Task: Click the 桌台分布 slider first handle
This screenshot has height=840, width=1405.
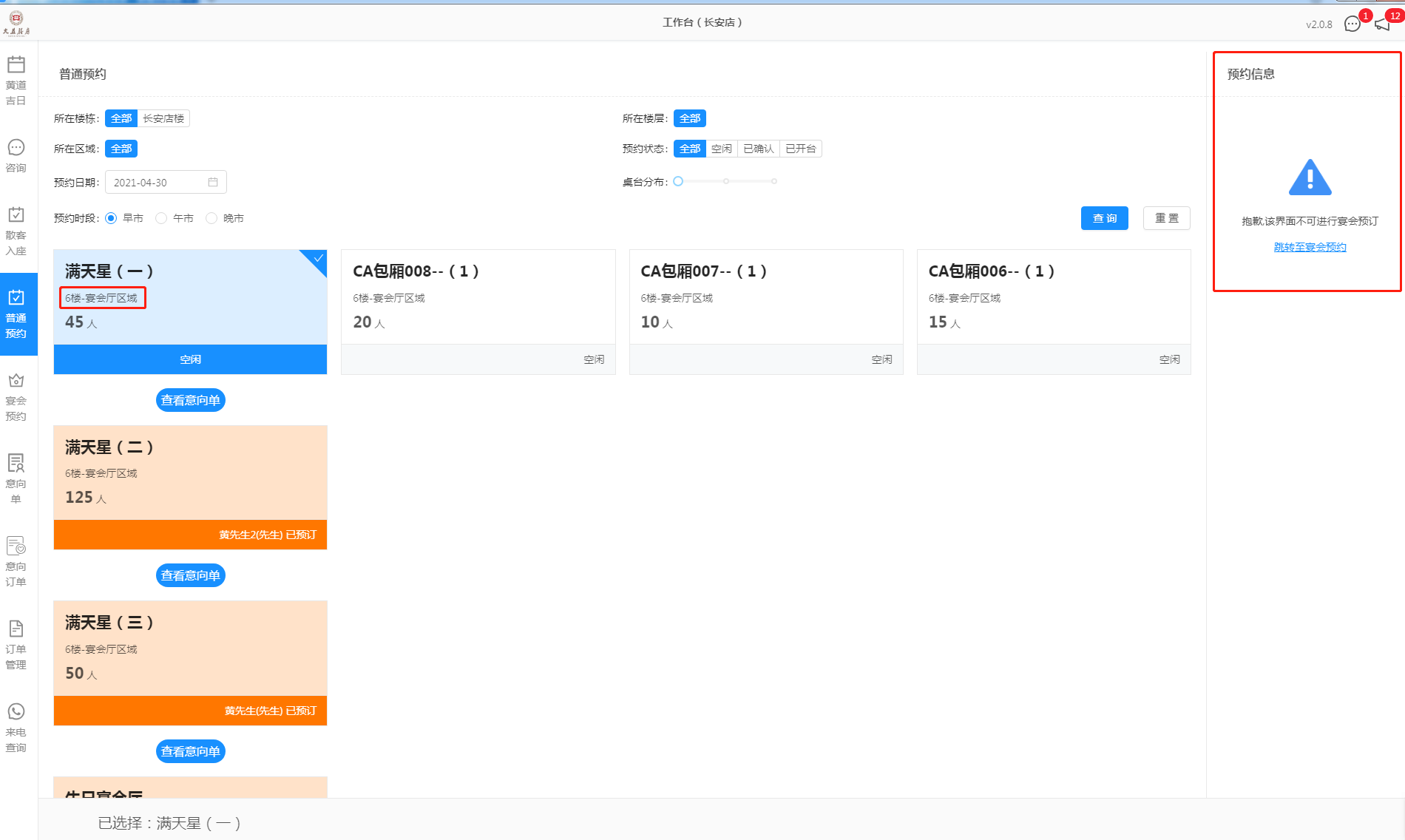Action: (678, 181)
